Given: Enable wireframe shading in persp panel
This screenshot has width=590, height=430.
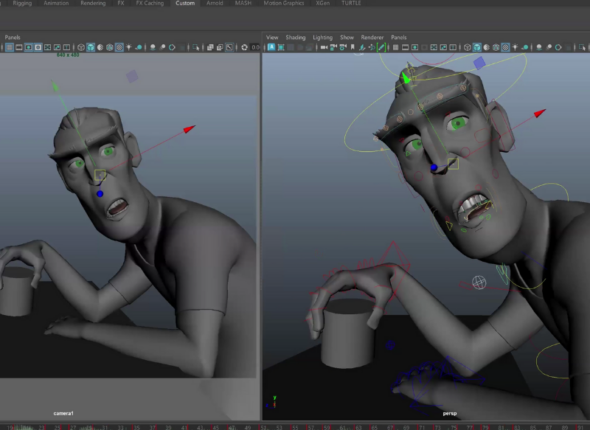Looking at the screenshot, I should (x=467, y=47).
